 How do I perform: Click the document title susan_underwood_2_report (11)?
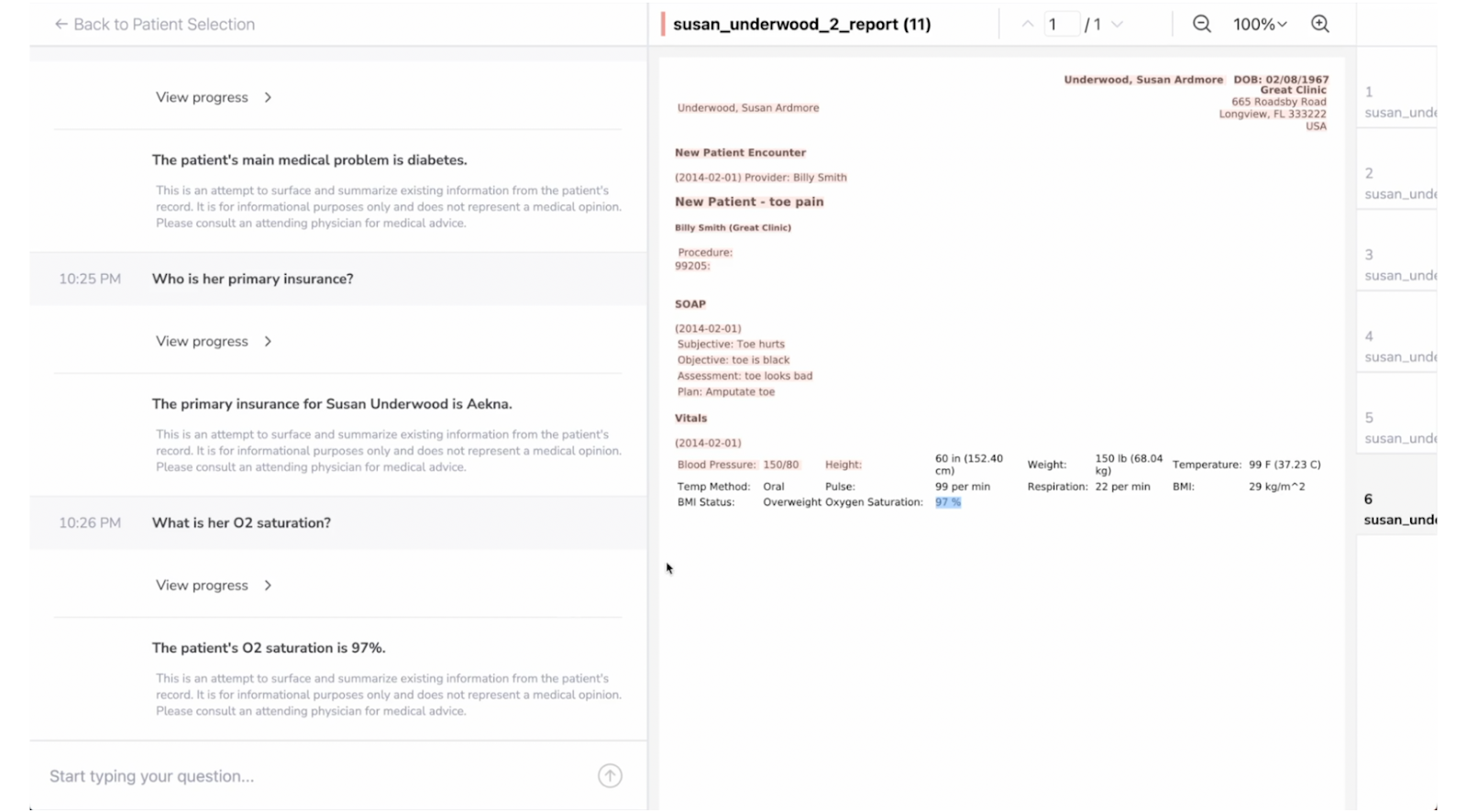coord(801,25)
